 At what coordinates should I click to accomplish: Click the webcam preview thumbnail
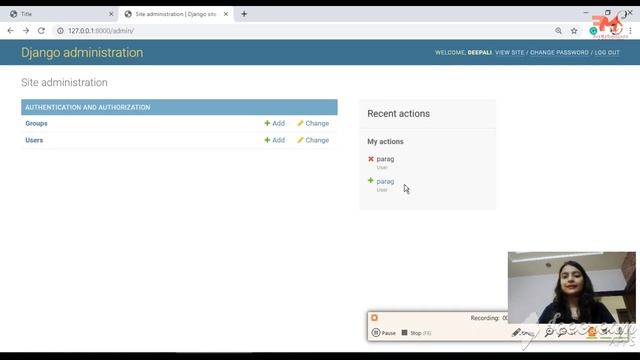pos(571,288)
